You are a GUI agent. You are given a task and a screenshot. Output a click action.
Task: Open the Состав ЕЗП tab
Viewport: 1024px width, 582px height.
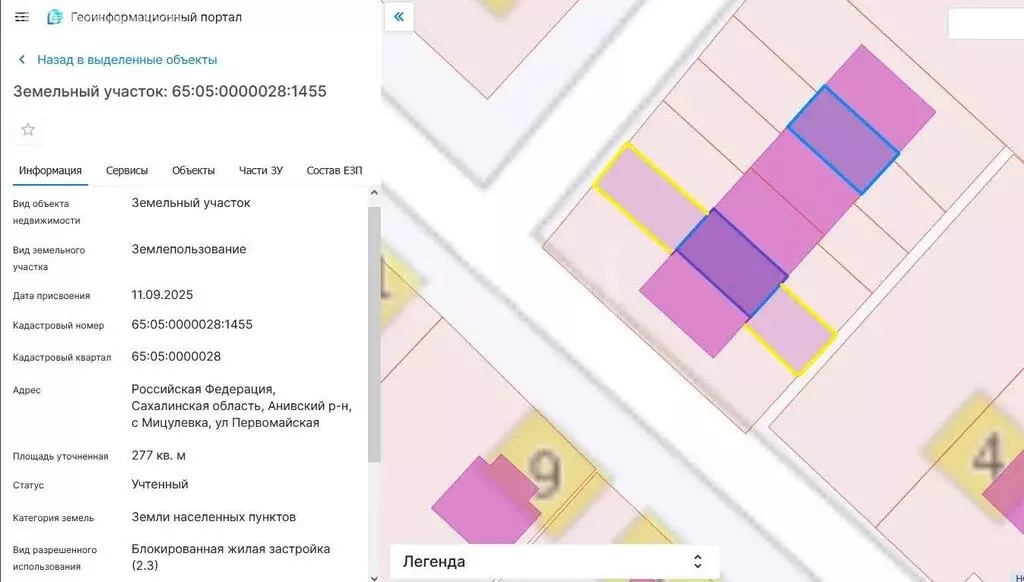point(334,170)
